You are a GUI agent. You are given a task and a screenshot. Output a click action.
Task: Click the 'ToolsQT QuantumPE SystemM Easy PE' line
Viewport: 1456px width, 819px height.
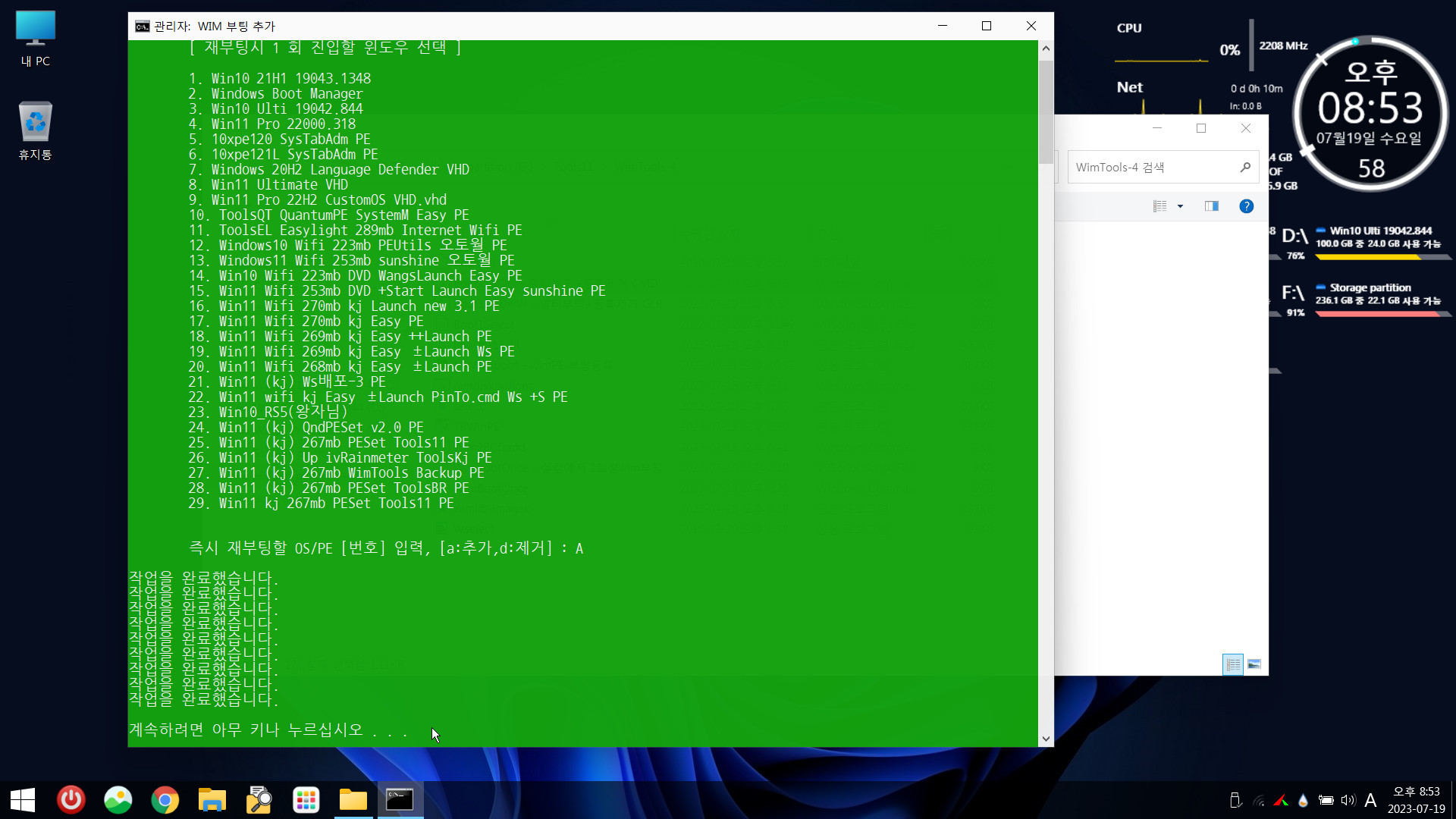click(x=329, y=215)
